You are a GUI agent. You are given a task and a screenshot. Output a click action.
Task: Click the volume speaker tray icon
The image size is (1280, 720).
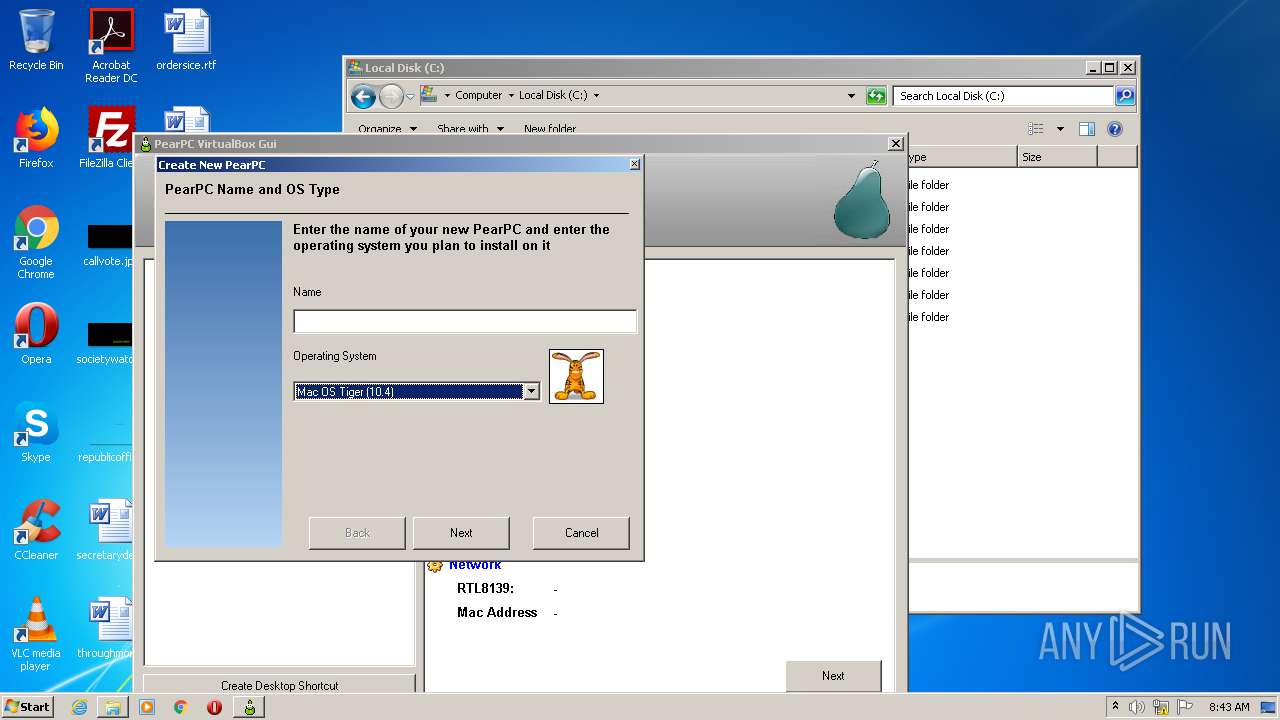[1137, 707]
